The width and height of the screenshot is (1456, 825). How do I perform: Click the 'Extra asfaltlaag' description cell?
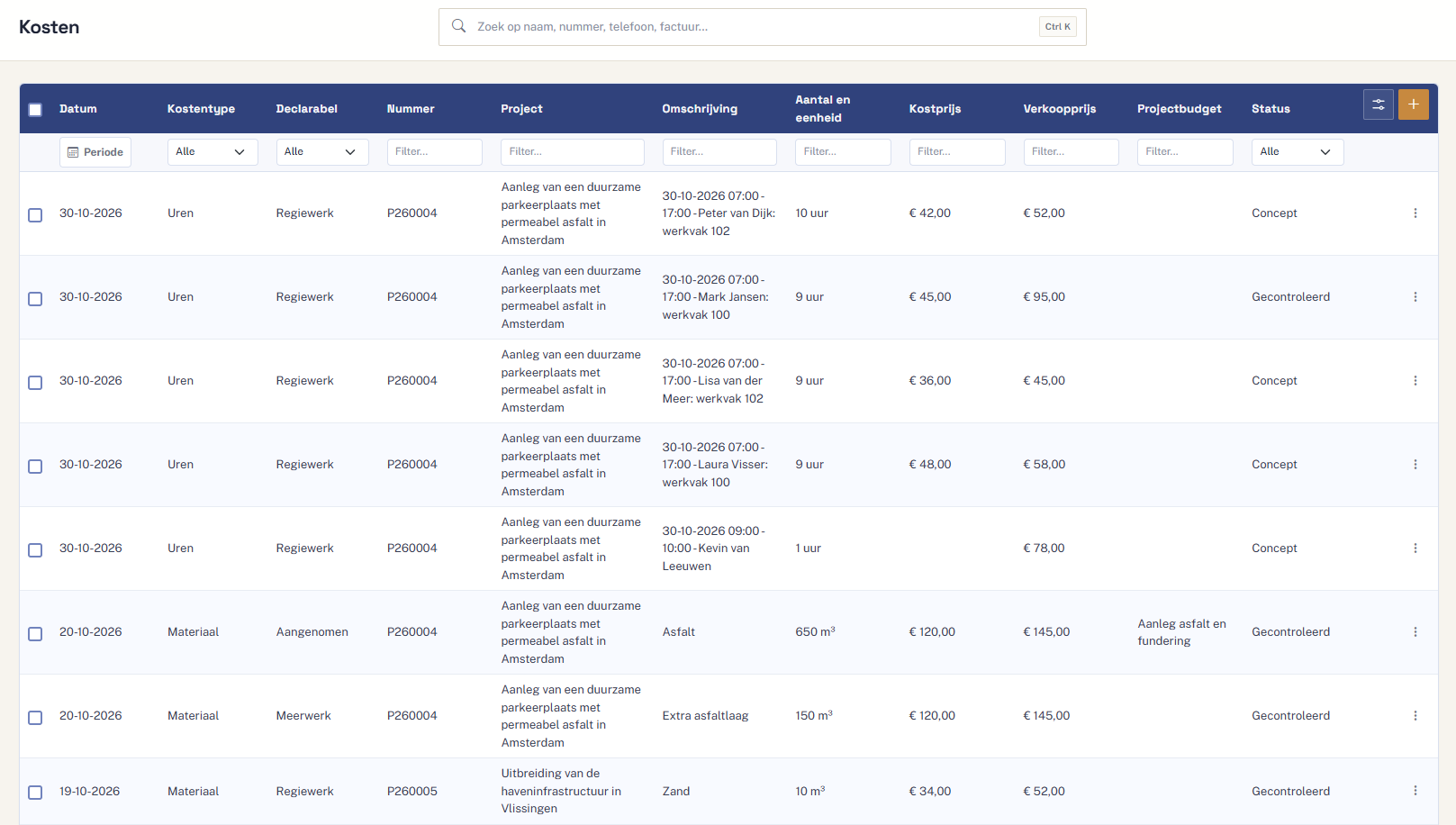tap(705, 716)
